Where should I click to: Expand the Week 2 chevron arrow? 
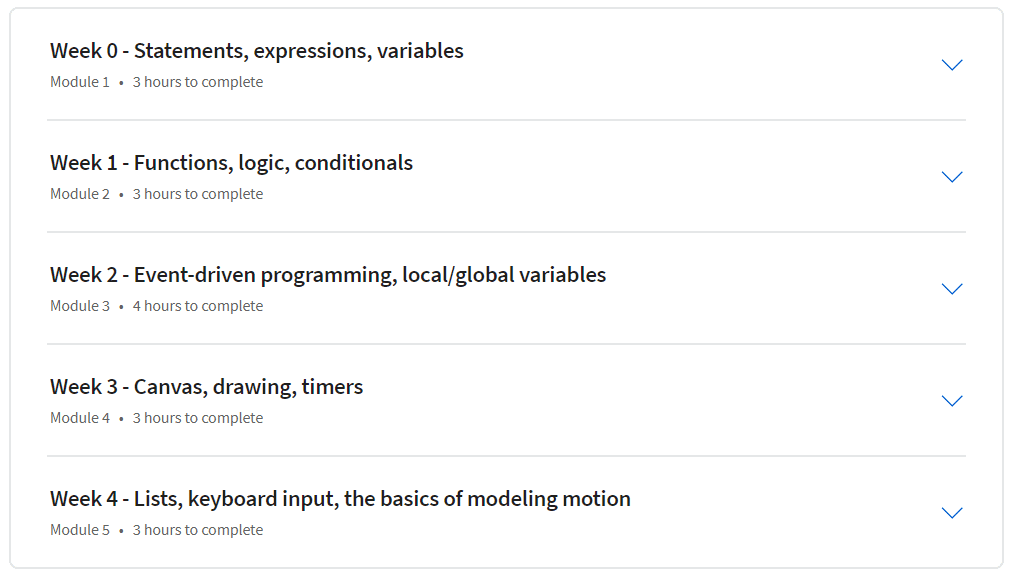point(952,289)
